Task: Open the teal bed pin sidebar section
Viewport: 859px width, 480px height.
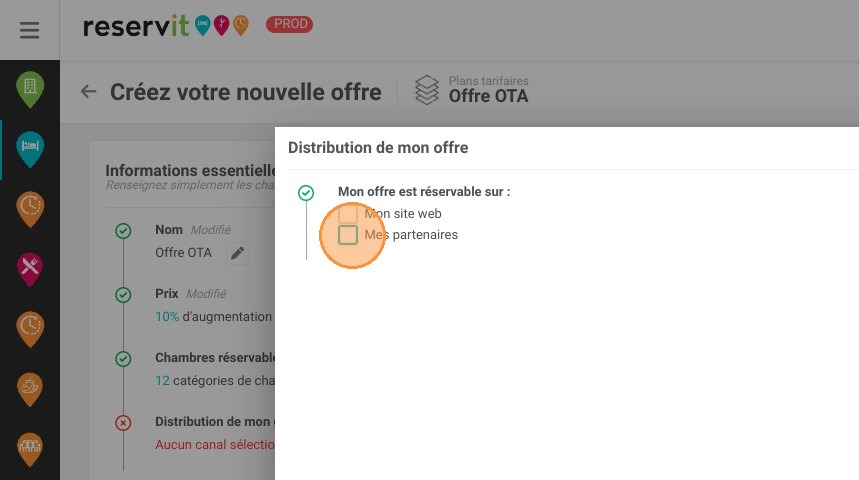Action: [x=30, y=149]
